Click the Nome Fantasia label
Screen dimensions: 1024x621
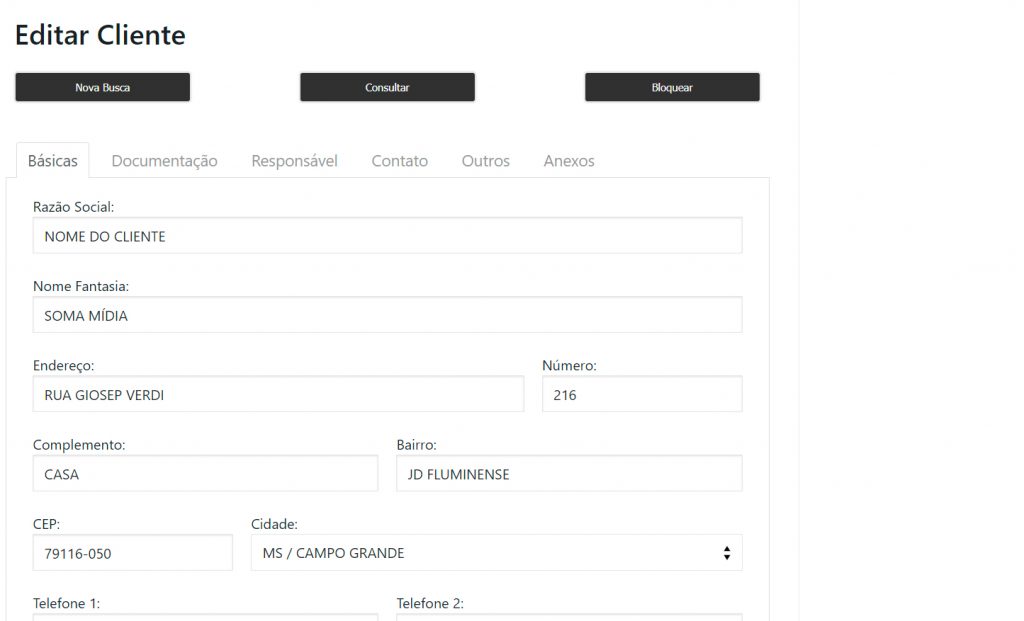[81, 286]
